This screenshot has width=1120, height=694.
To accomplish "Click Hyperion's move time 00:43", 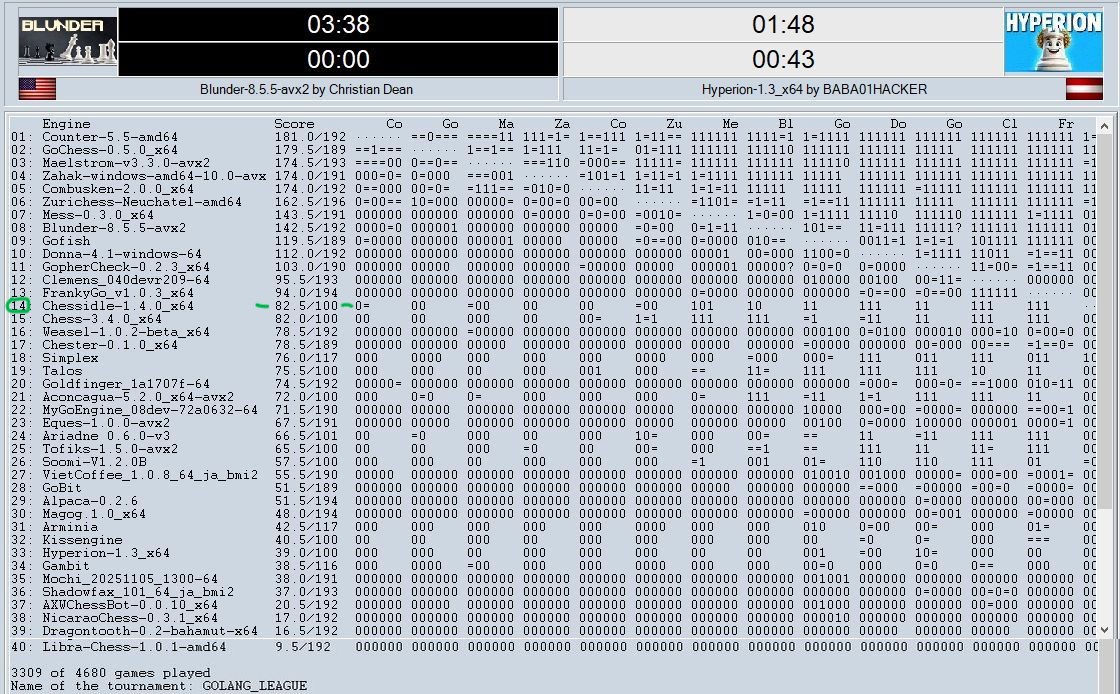I will pyautogui.click(x=783, y=59).
